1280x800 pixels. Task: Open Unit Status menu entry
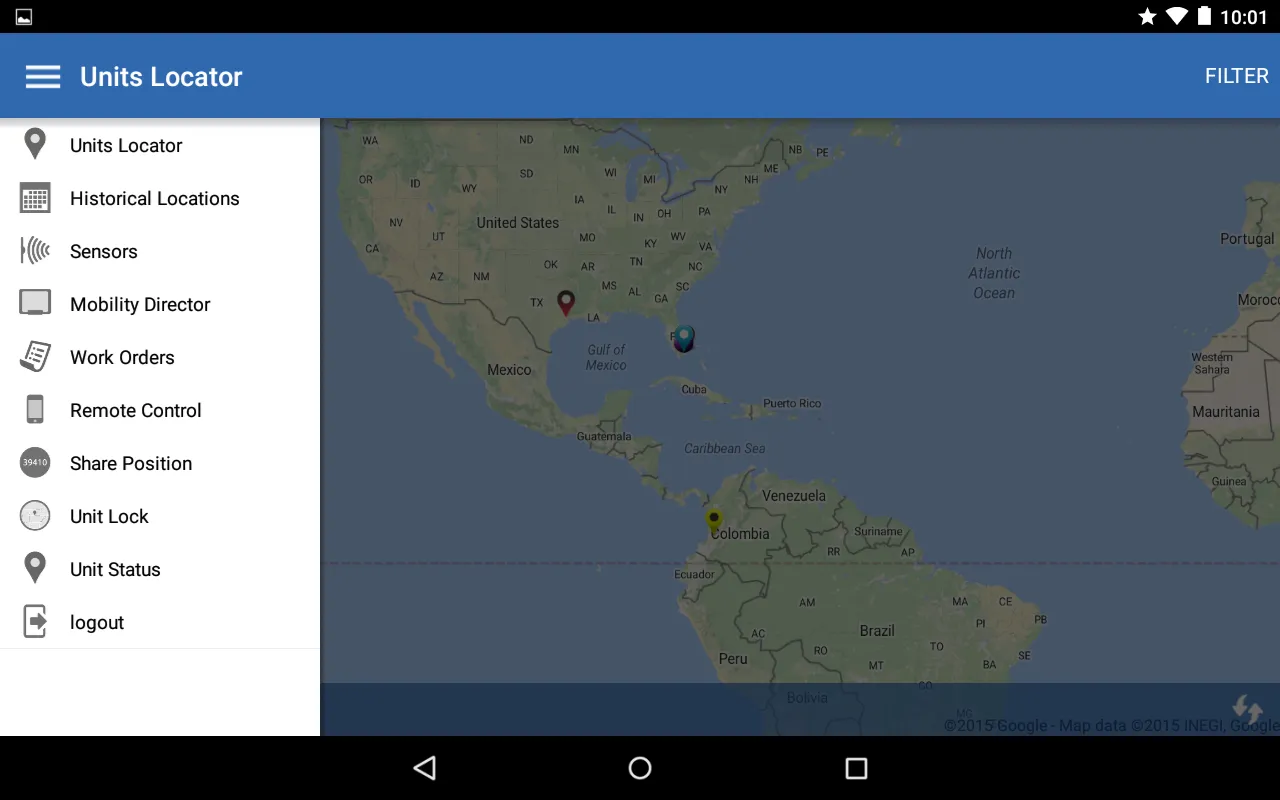point(115,570)
